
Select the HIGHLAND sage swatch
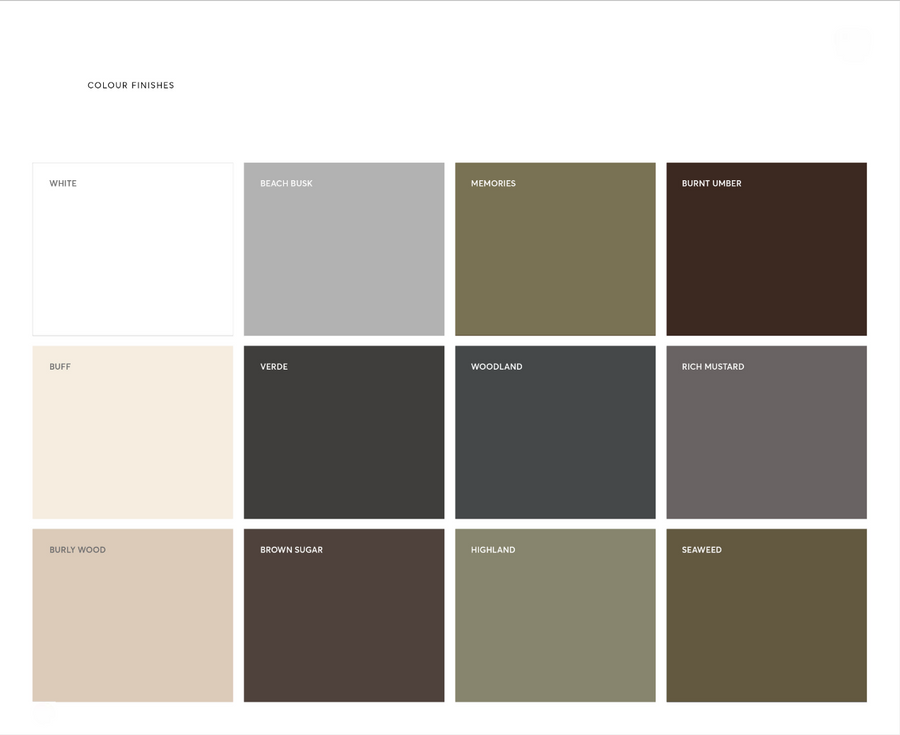(555, 615)
